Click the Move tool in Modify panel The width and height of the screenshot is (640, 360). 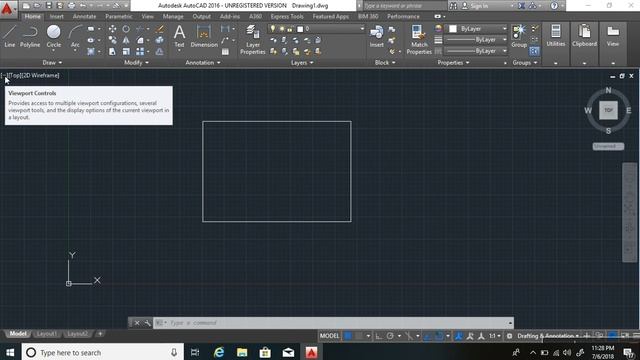pos(112,29)
